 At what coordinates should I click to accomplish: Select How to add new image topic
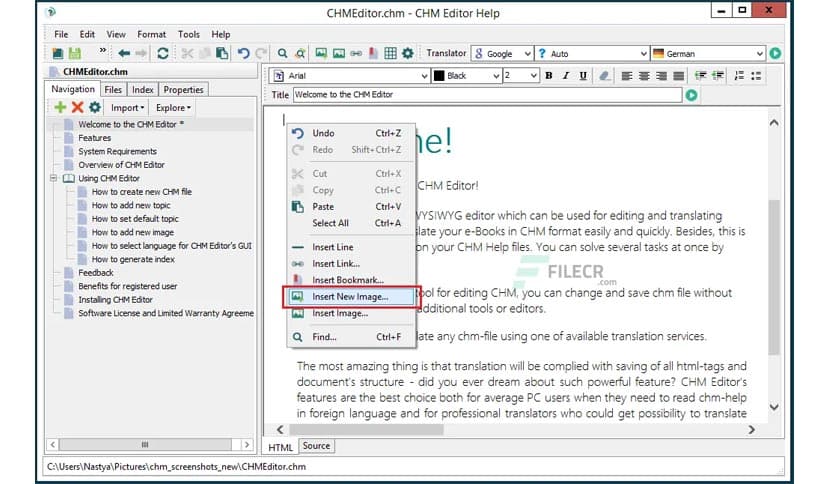[x=132, y=232]
